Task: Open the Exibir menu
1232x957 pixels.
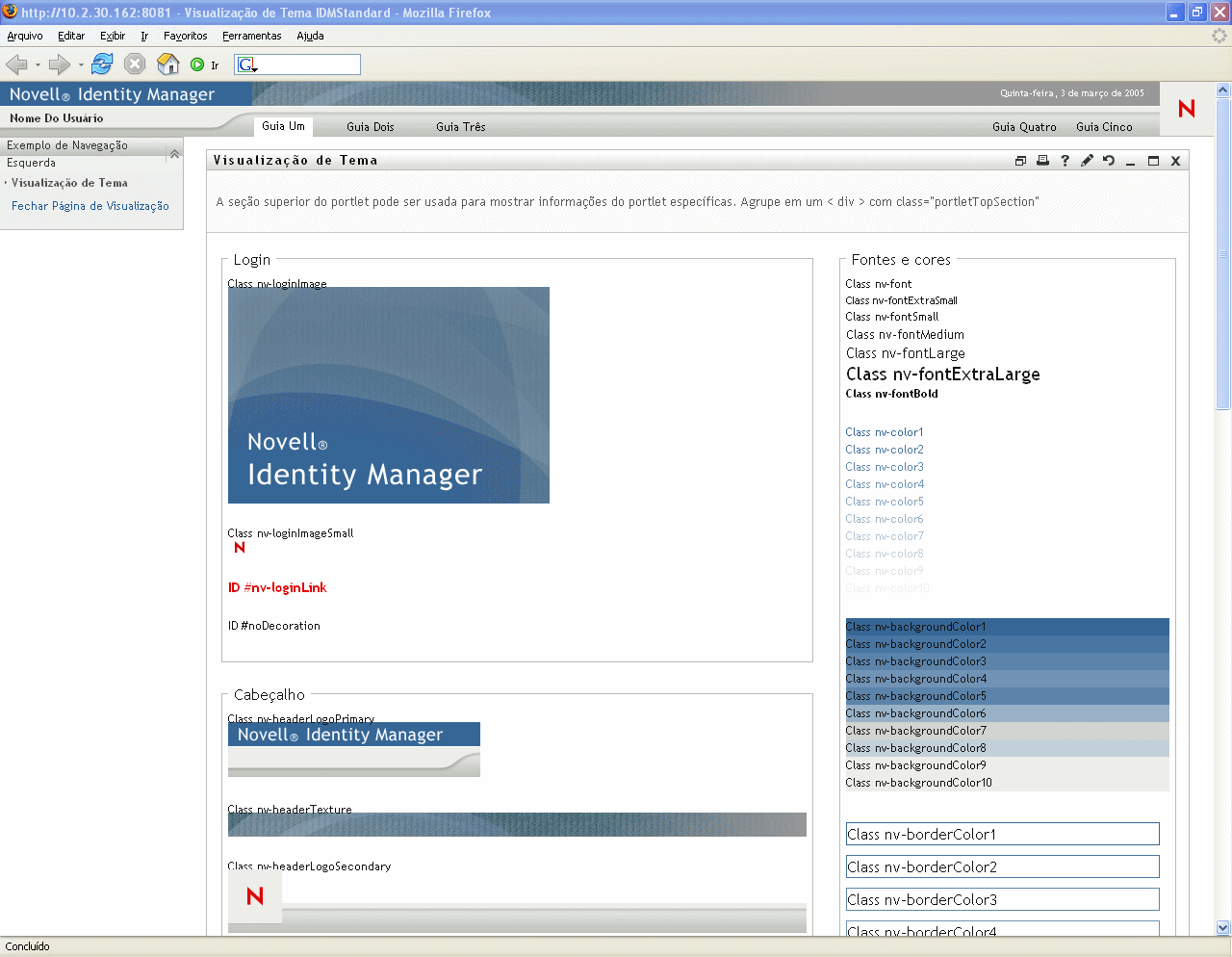Action: [x=113, y=36]
